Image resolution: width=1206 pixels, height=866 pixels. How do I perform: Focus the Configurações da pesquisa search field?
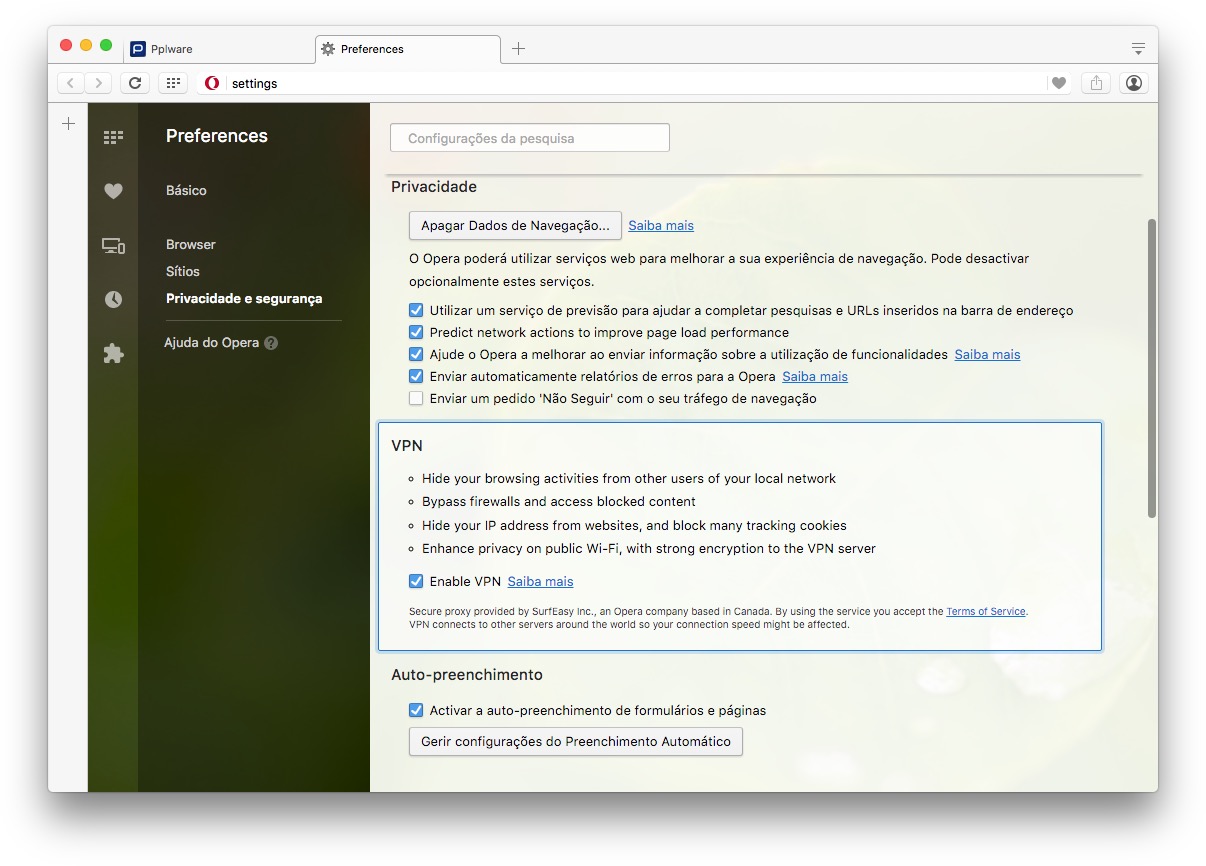coord(530,139)
